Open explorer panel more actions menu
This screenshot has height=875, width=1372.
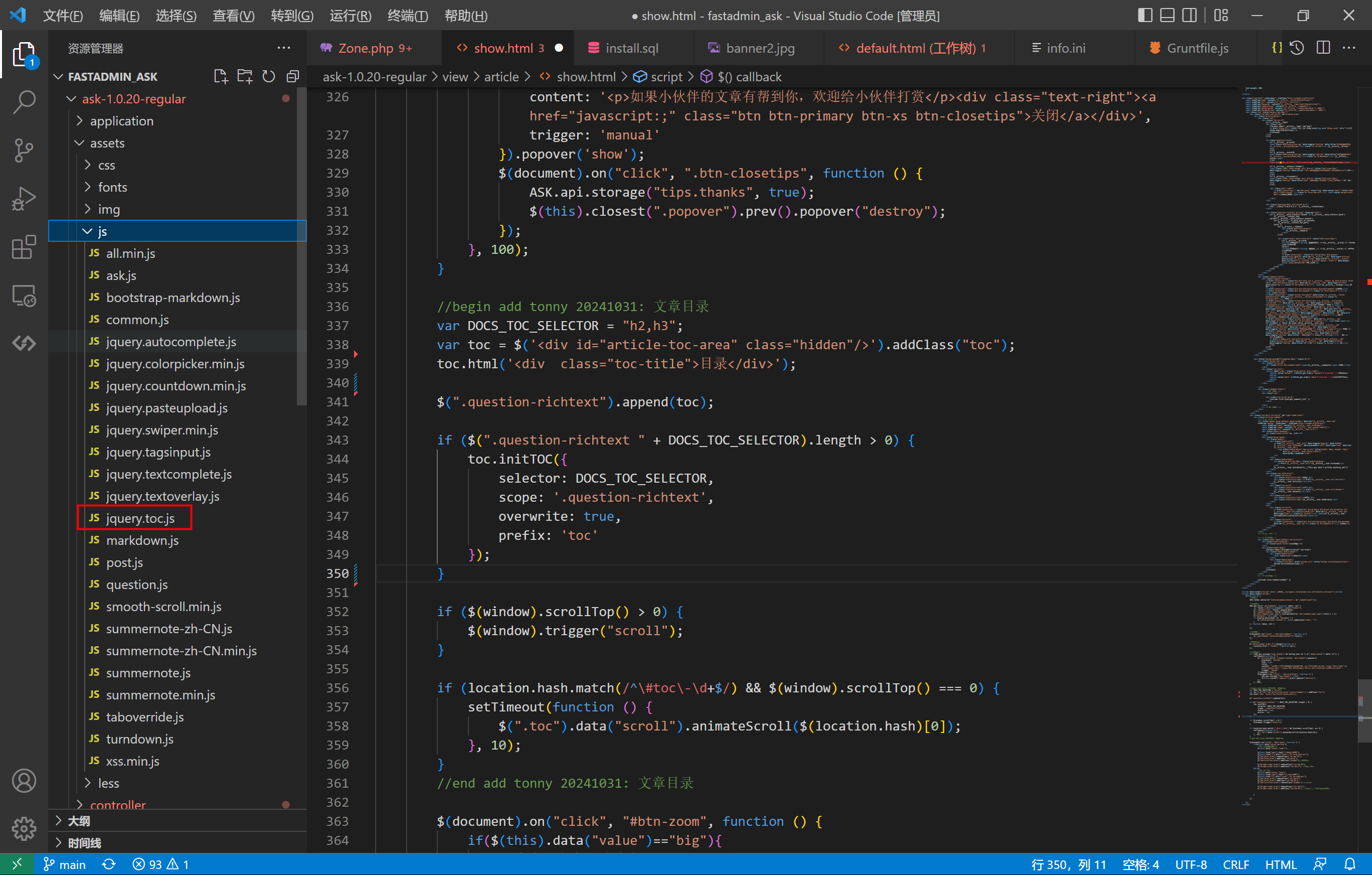[283, 48]
